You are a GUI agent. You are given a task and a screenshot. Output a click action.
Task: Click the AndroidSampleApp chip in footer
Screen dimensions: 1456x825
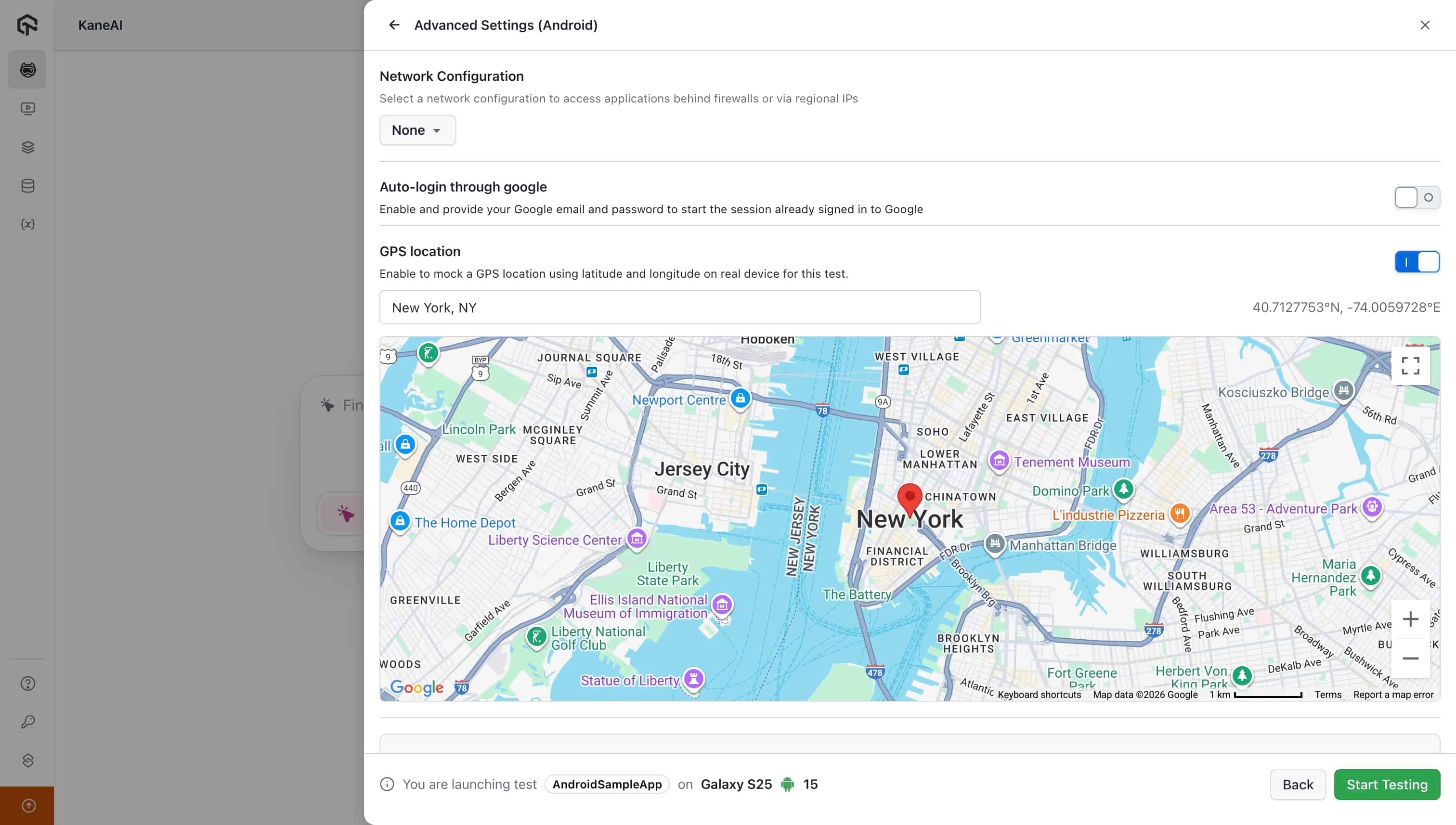pos(607,784)
